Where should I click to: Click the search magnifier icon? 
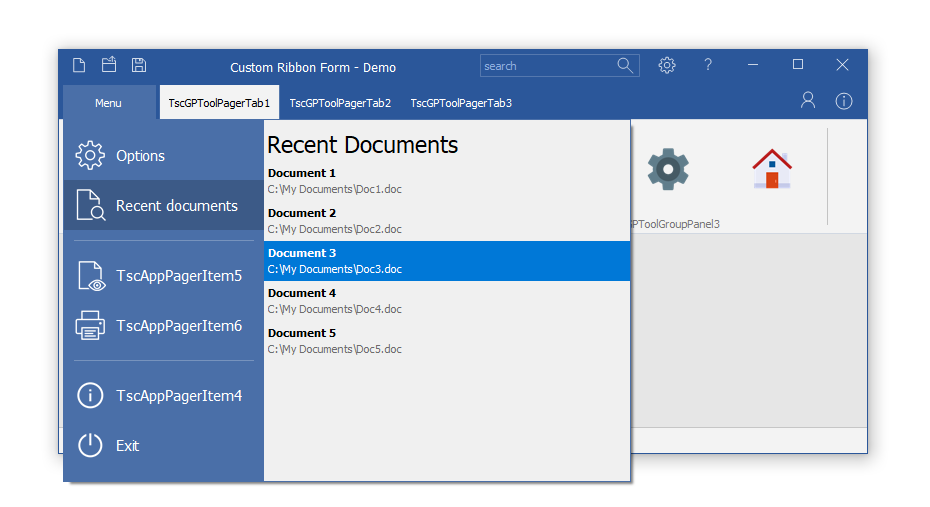tap(625, 65)
